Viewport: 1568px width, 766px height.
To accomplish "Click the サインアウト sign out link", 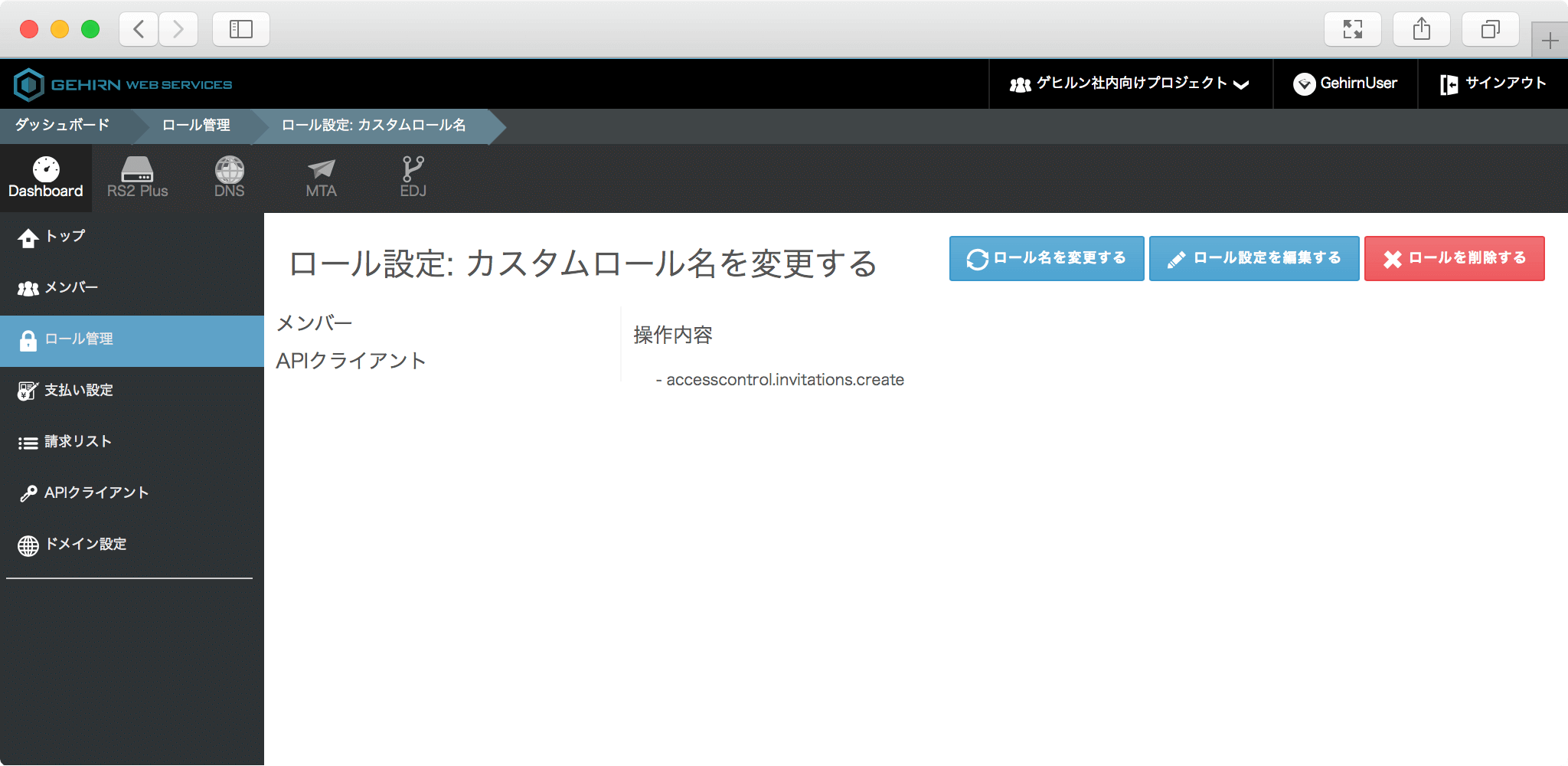I will tap(1493, 83).
